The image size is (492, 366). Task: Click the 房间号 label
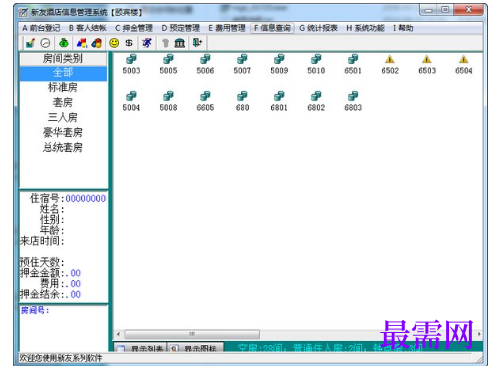35,310
